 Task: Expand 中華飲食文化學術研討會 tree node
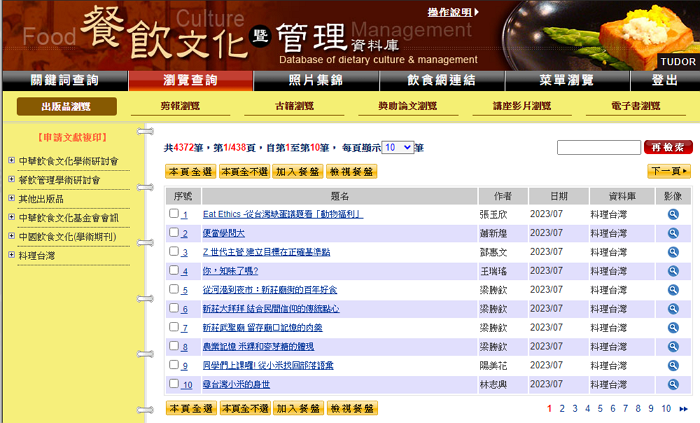click(x=11, y=160)
